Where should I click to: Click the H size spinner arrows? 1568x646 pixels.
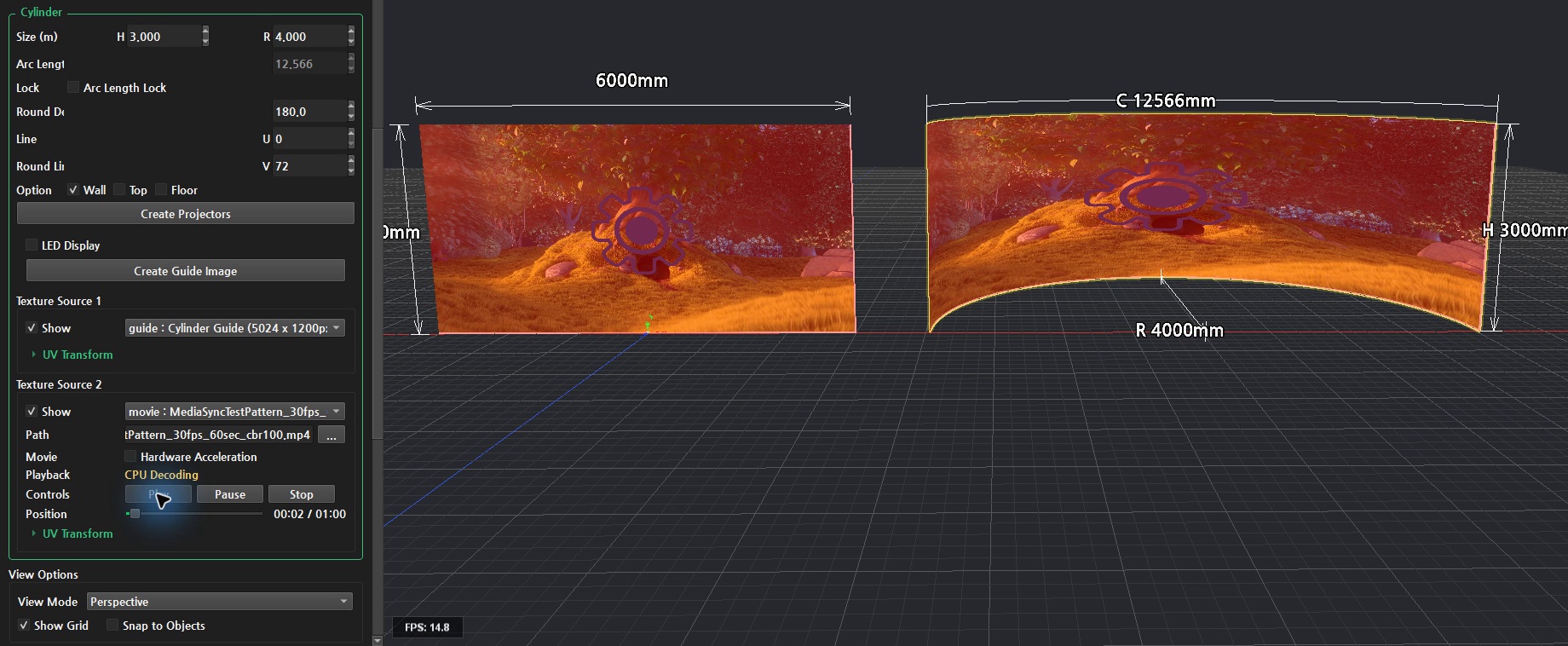click(205, 36)
